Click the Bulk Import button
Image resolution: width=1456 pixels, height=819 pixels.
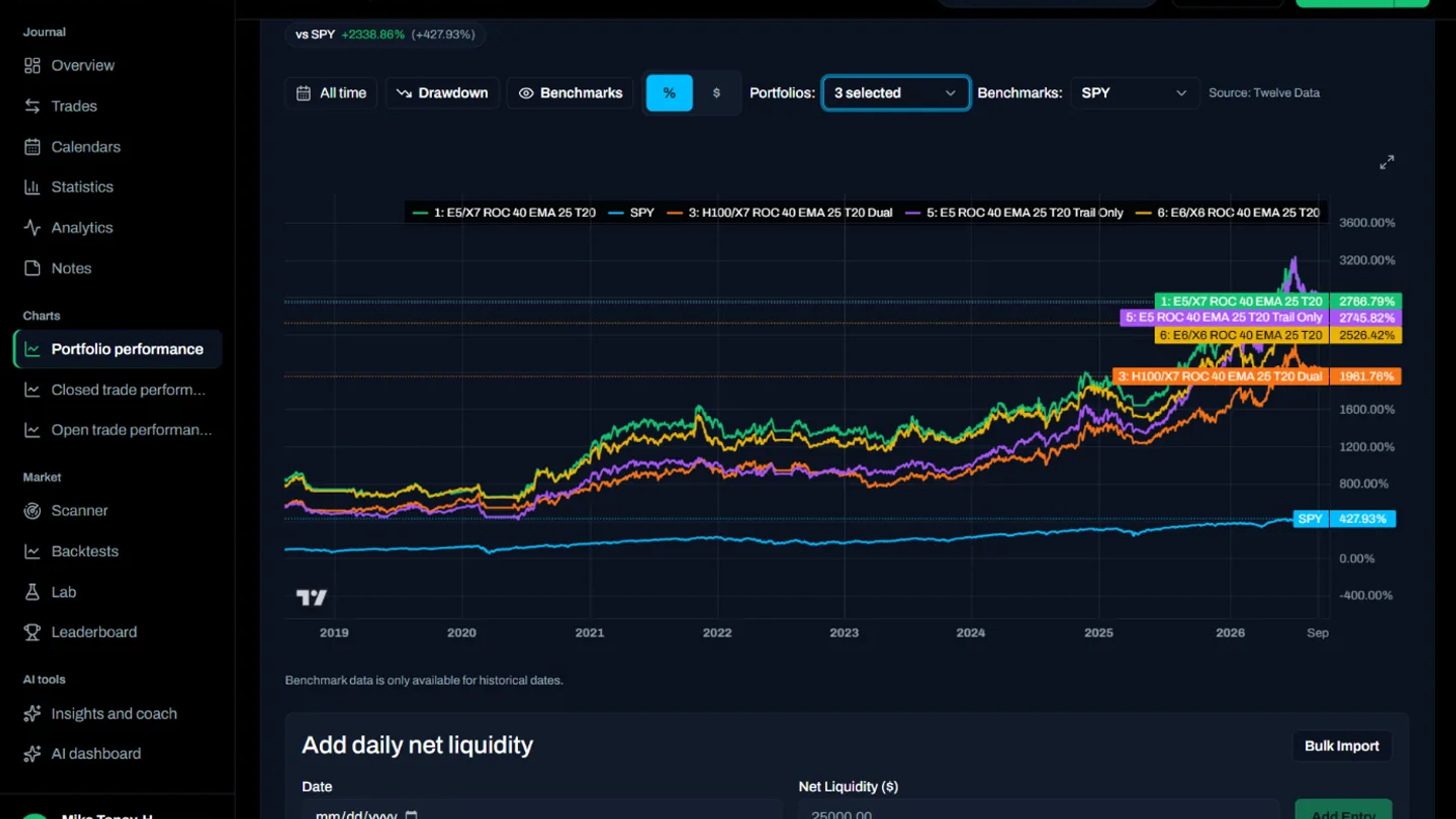(x=1342, y=746)
